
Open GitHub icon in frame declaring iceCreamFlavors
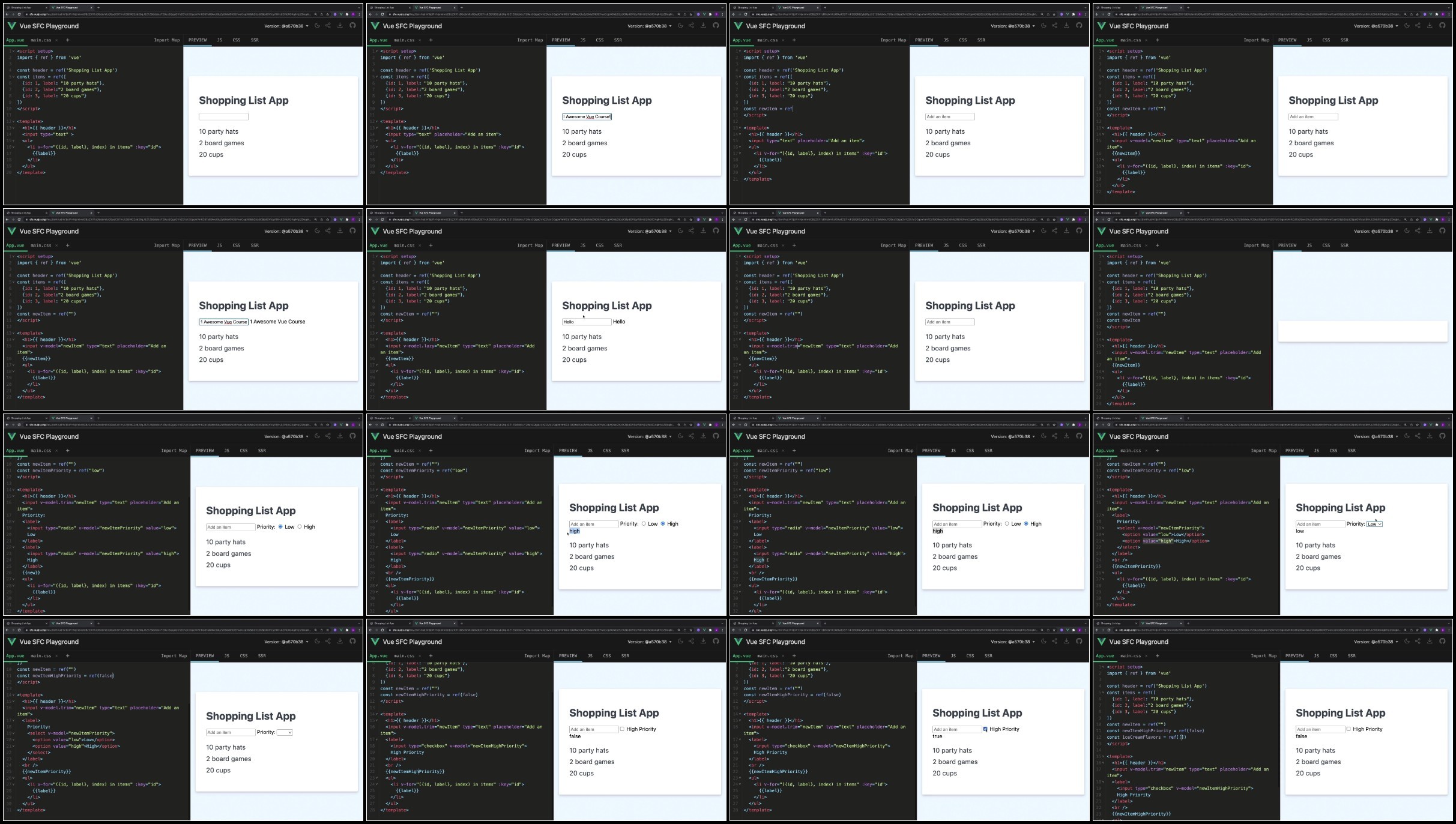tap(1442, 642)
